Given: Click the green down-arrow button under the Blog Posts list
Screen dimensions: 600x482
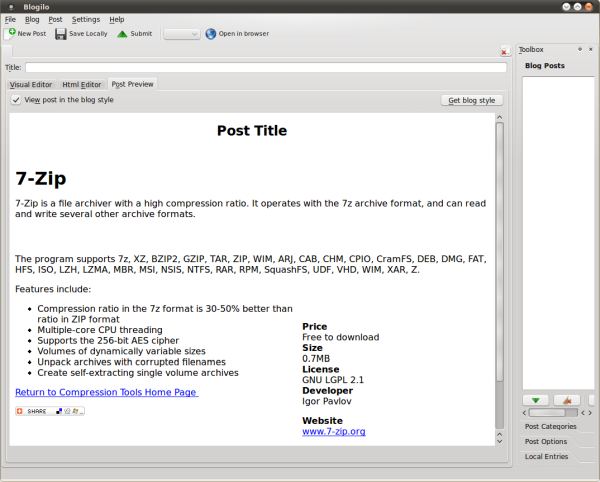Looking at the screenshot, I should [x=535, y=400].
